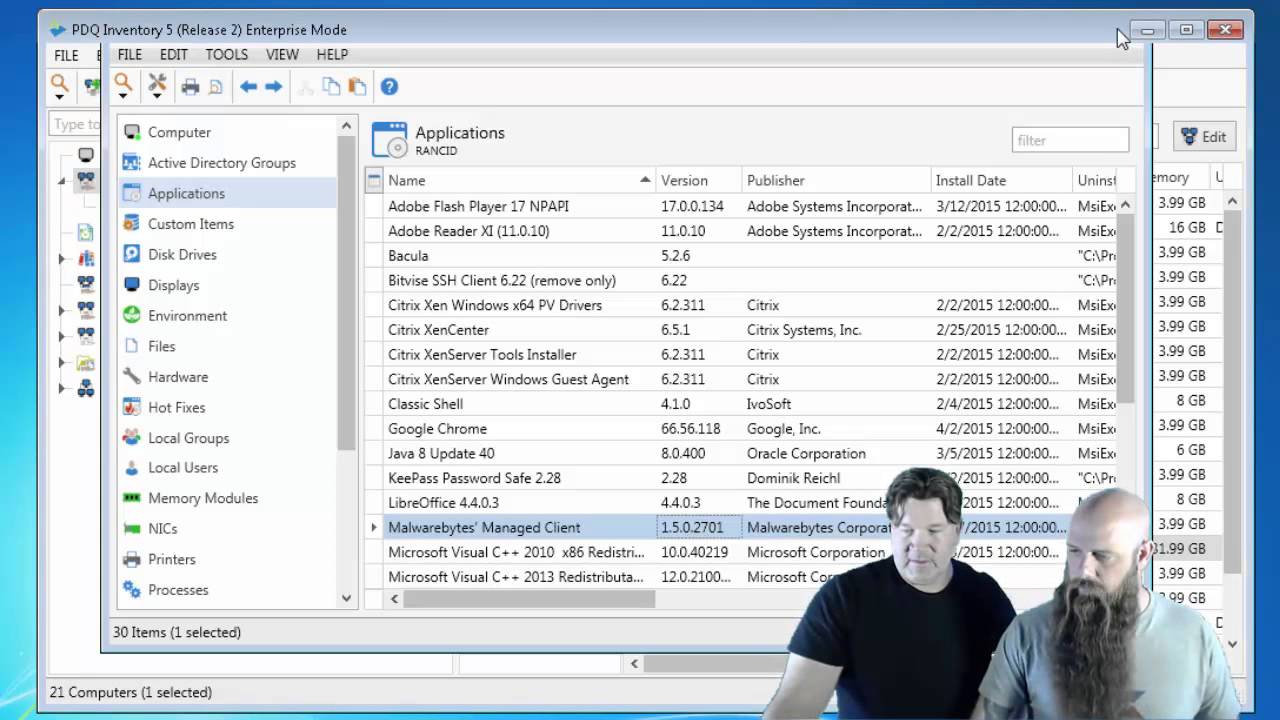The image size is (1280, 720).
Task: Click the sidebar scroll-down arrow
Action: pyautogui.click(x=346, y=598)
